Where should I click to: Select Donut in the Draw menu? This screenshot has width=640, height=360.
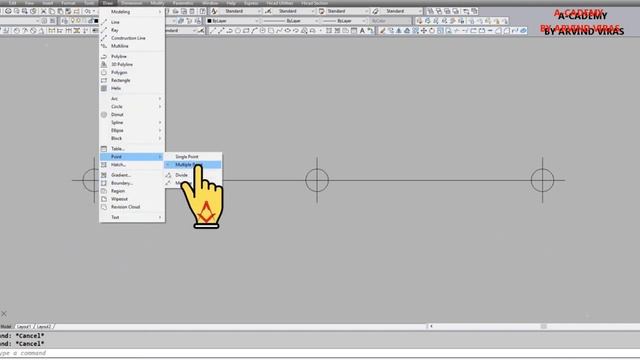click(132, 115)
